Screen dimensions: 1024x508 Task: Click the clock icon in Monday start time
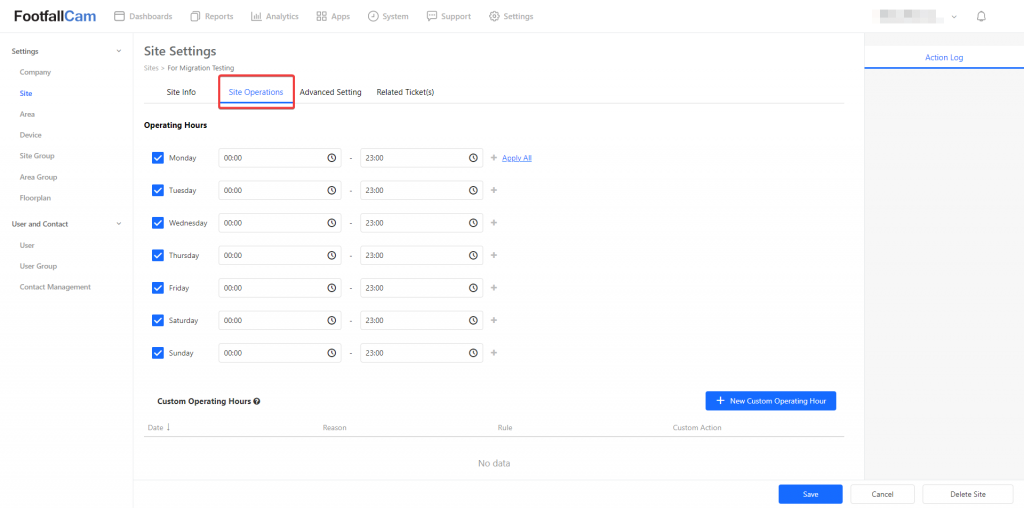[332, 158]
